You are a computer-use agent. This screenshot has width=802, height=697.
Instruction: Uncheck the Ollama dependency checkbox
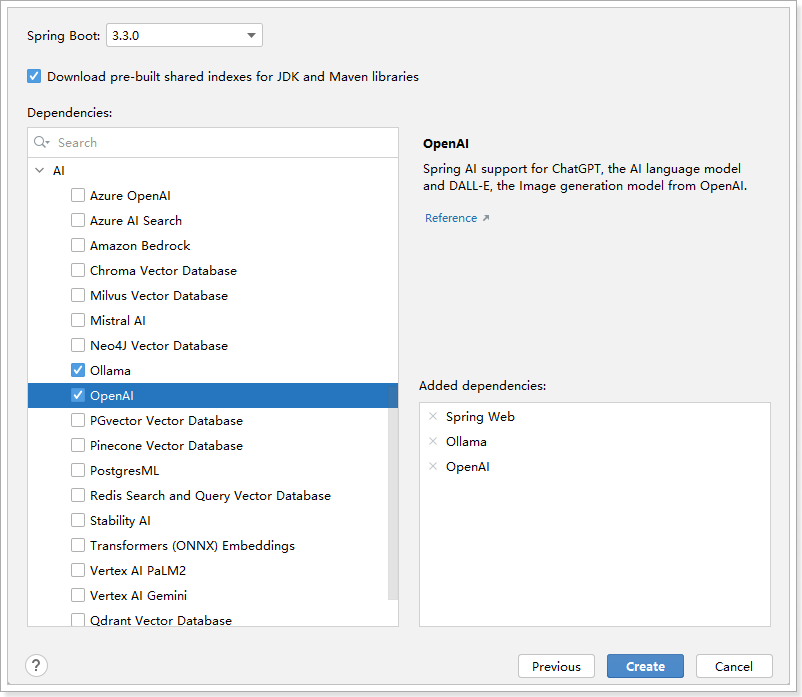click(78, 370)
